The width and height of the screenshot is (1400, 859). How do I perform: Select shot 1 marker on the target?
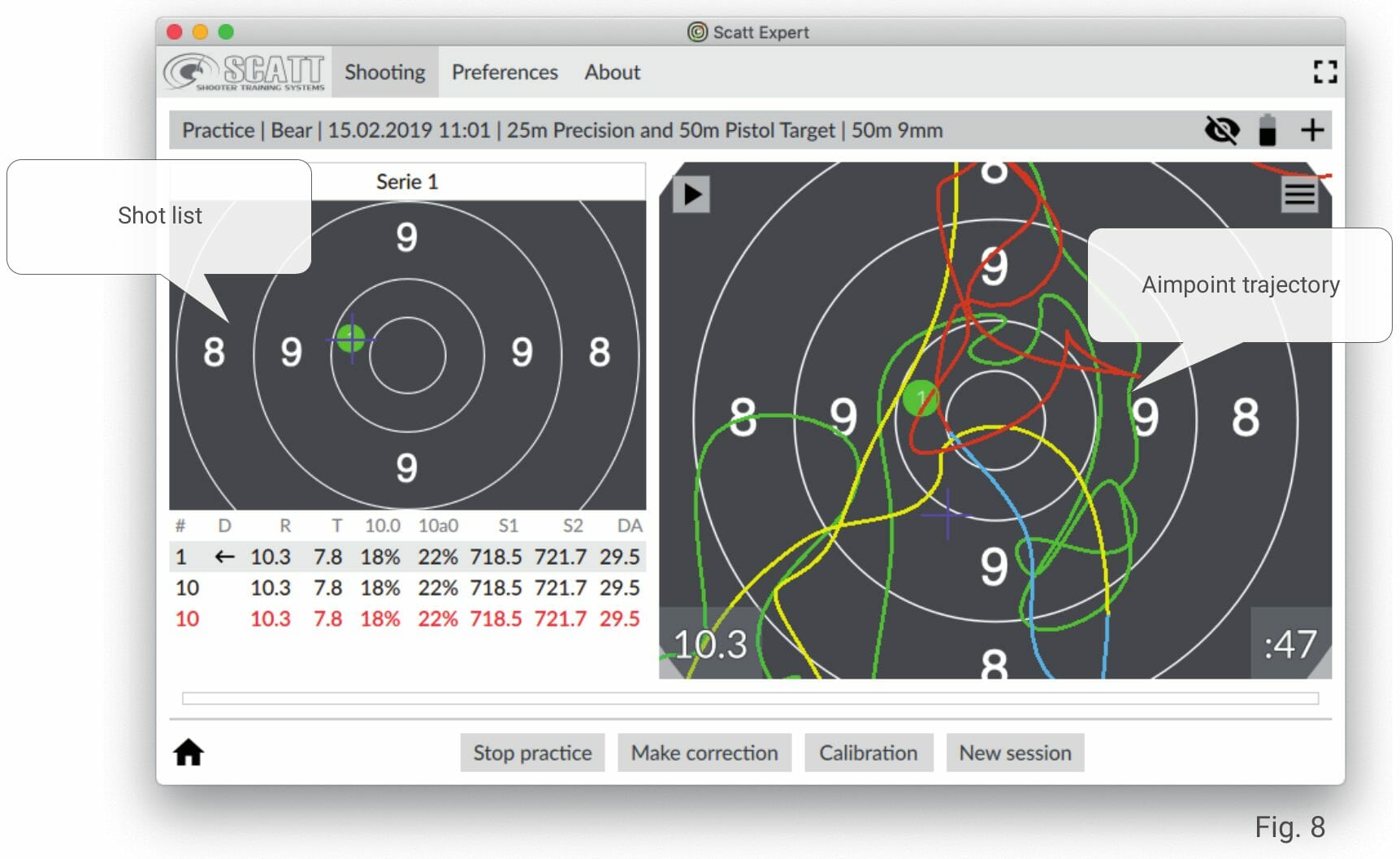(x=921, y=399)
